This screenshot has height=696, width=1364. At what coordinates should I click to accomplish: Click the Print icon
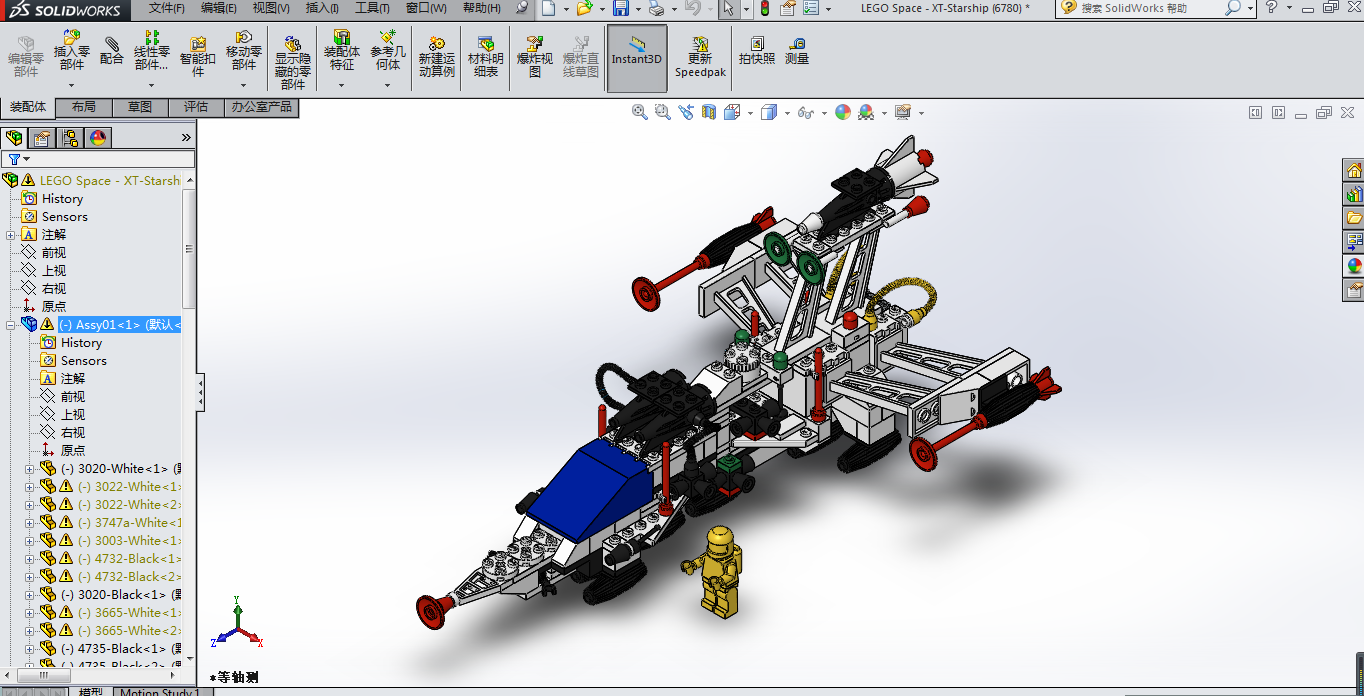(x=656, y=8)
